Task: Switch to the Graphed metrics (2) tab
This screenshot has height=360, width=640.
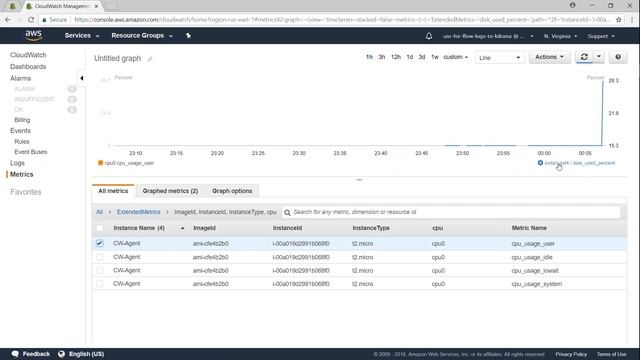Action: tap(170, 191)
